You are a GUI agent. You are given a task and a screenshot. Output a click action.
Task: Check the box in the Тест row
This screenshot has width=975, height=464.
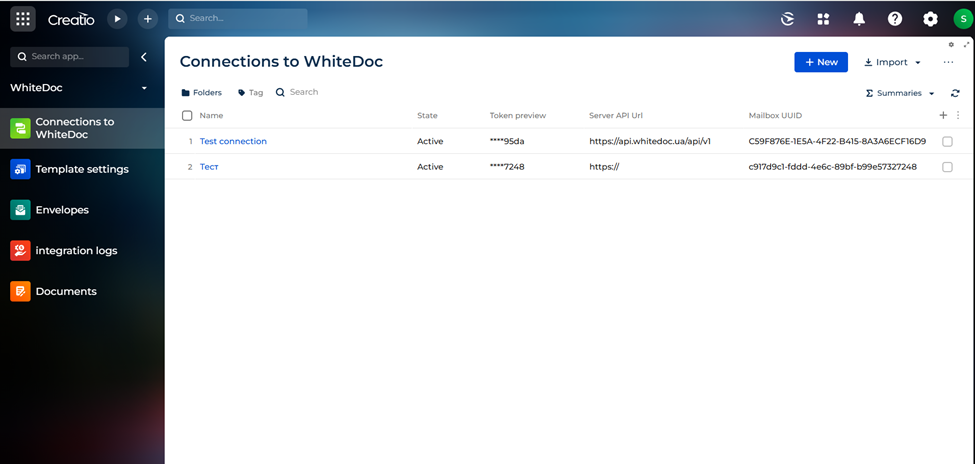point(947,167)
